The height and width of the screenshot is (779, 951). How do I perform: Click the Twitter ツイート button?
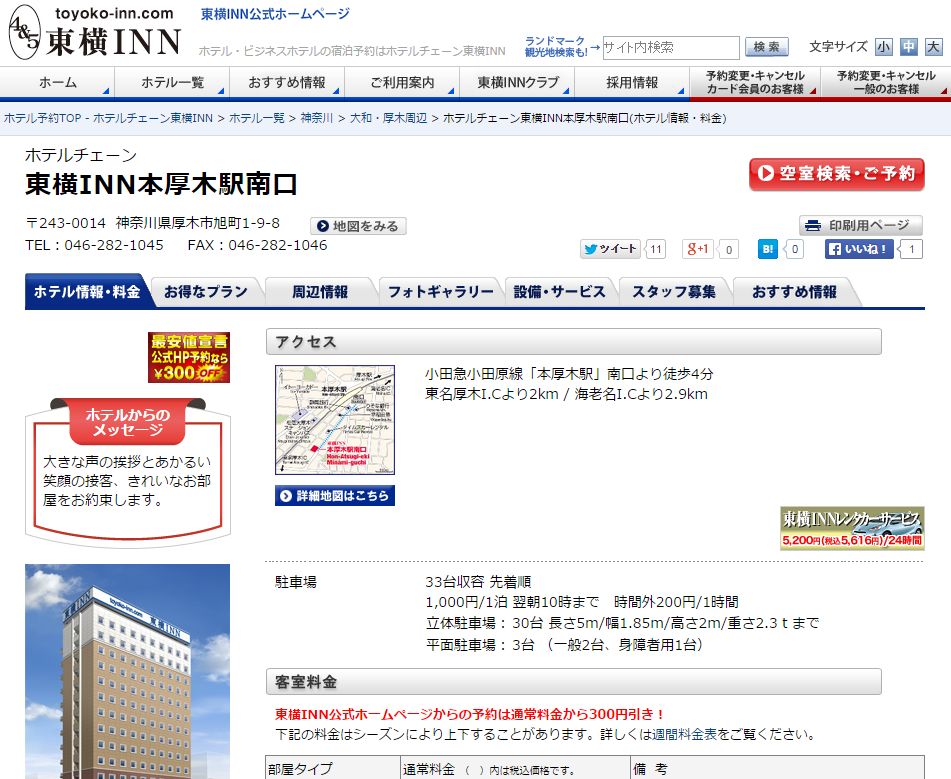coord(610,249)
